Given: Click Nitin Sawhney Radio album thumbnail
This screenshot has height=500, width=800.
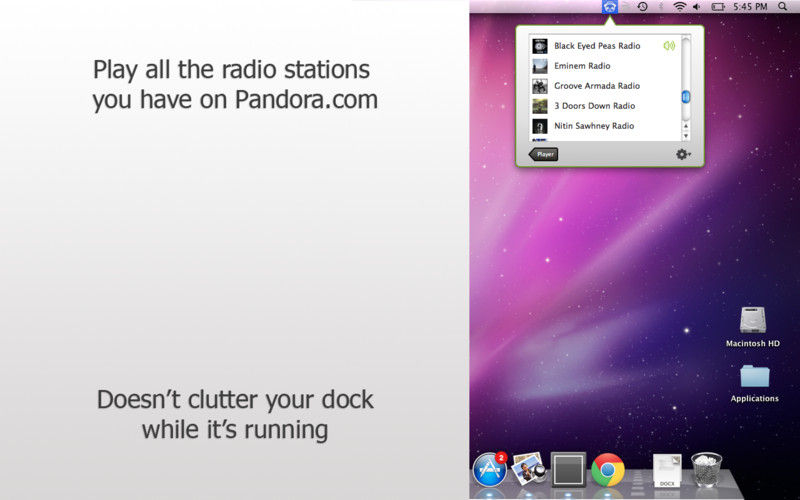Looking at the screenshot, I should coord(540,126).
